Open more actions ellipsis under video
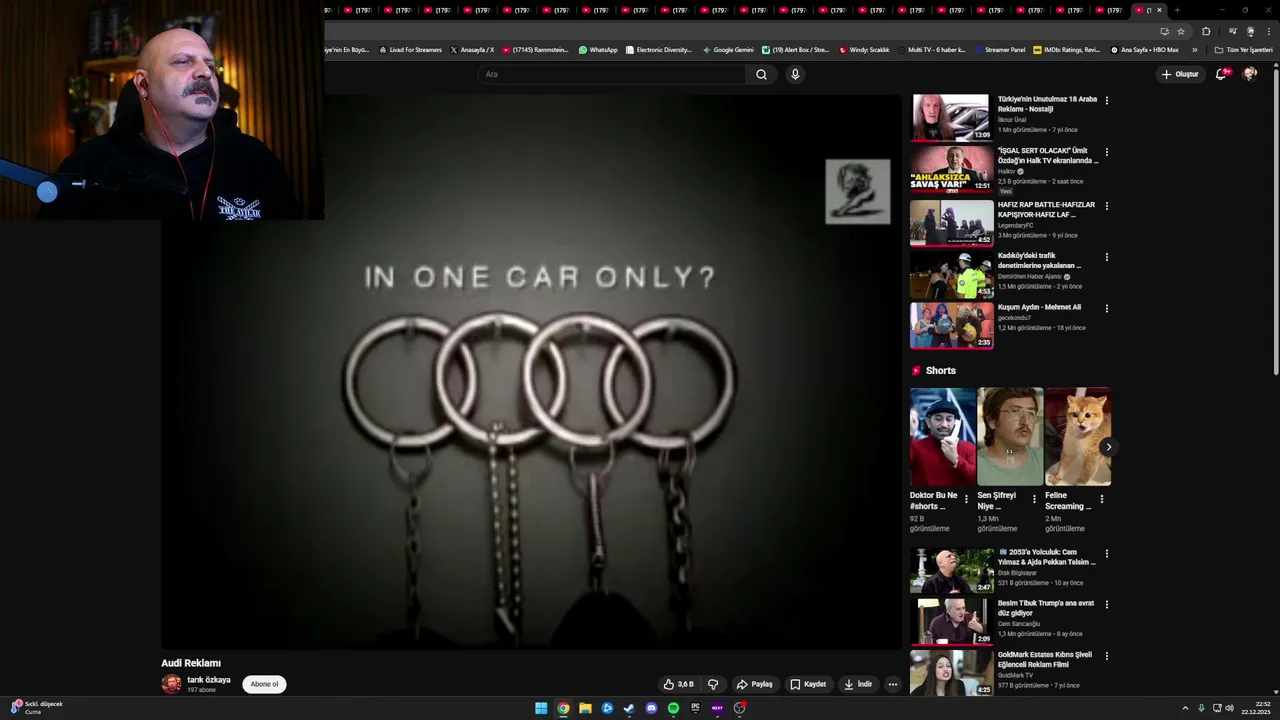This screenshot has height=720, width=1280. (893, 684)
